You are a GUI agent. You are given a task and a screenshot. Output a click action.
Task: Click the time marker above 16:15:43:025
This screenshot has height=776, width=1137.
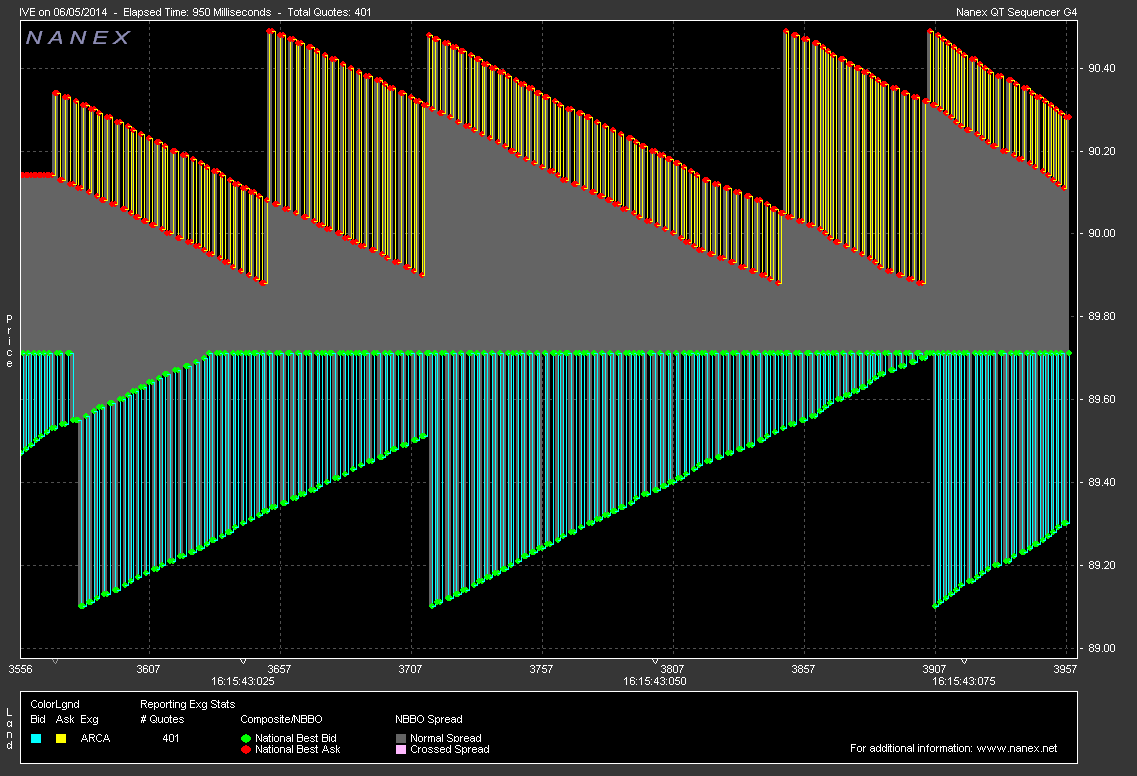[243, 661]
